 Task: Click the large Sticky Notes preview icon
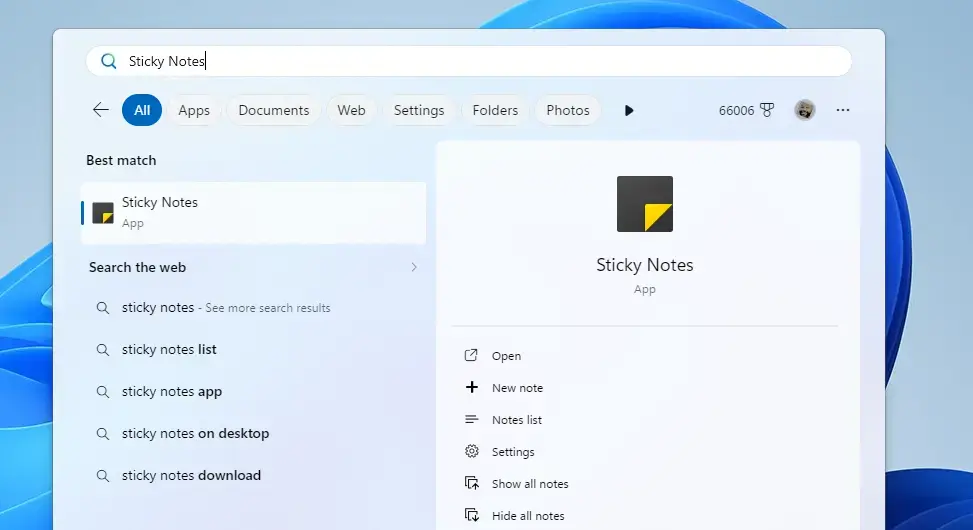click(x=645, y=204)
